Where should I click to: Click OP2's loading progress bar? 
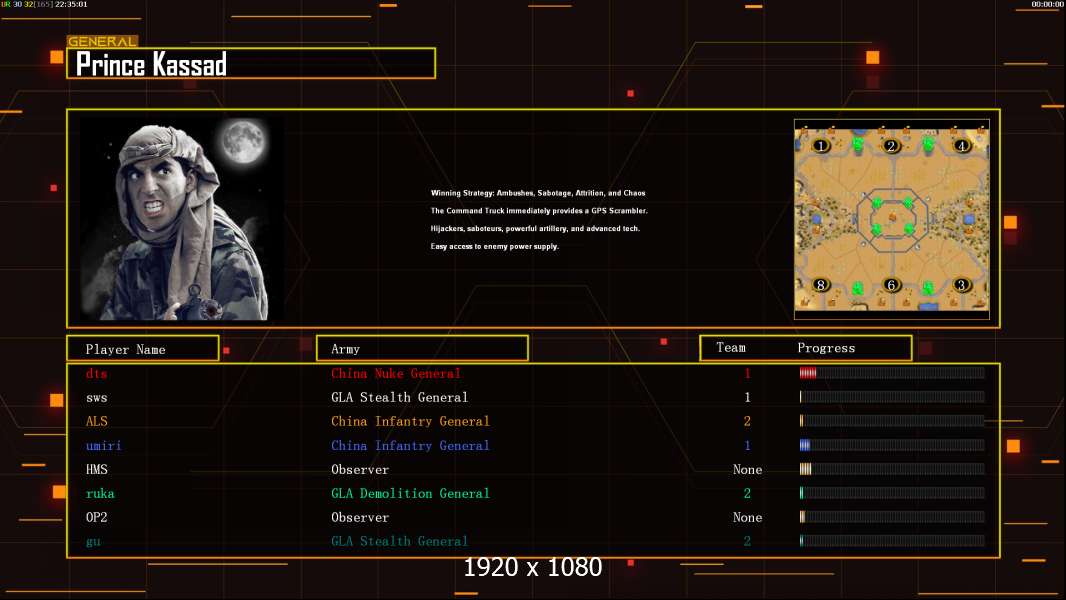[x=892, y=517]
